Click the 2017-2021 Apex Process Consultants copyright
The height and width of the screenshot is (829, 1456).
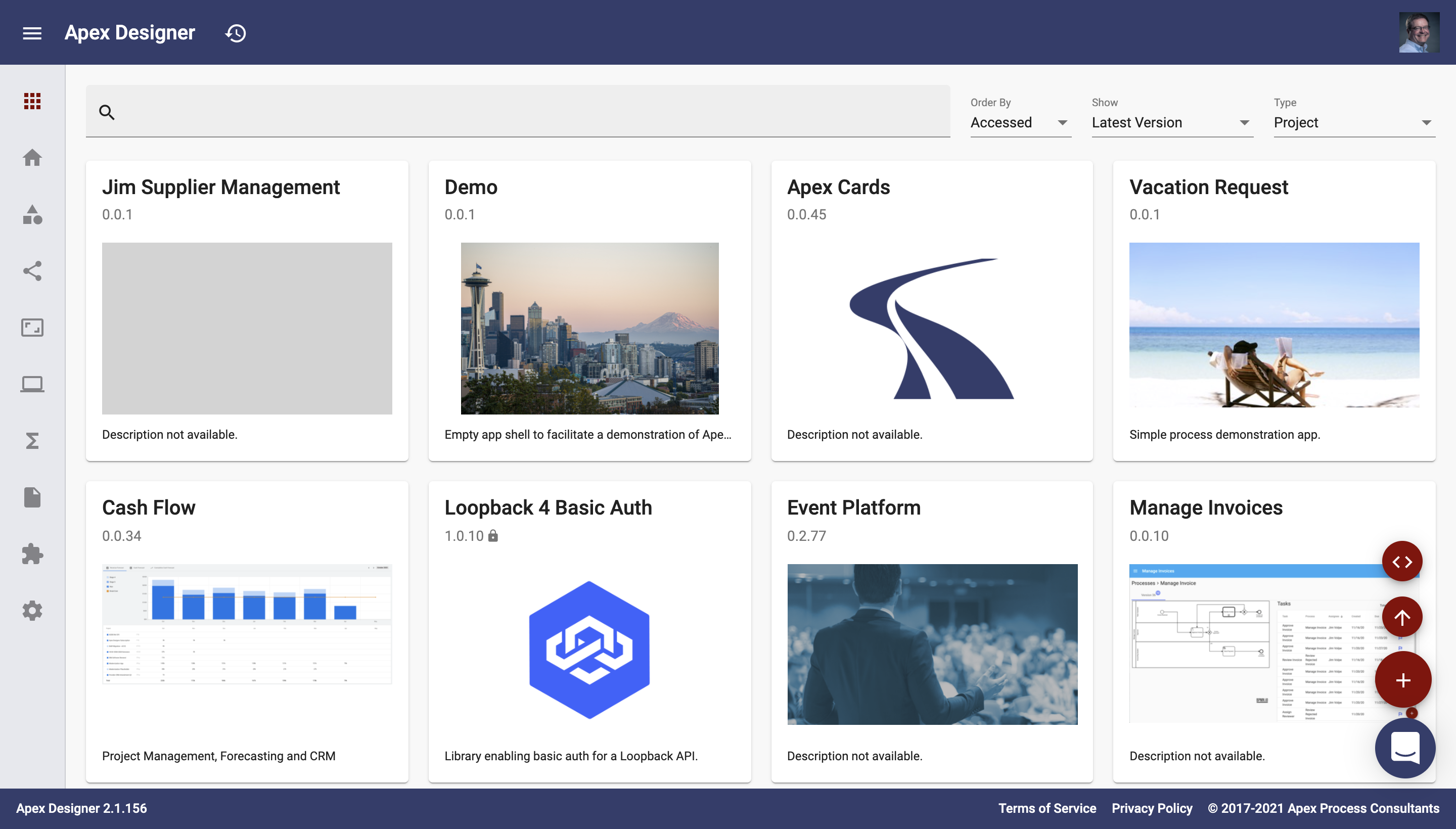(1324, 808)
